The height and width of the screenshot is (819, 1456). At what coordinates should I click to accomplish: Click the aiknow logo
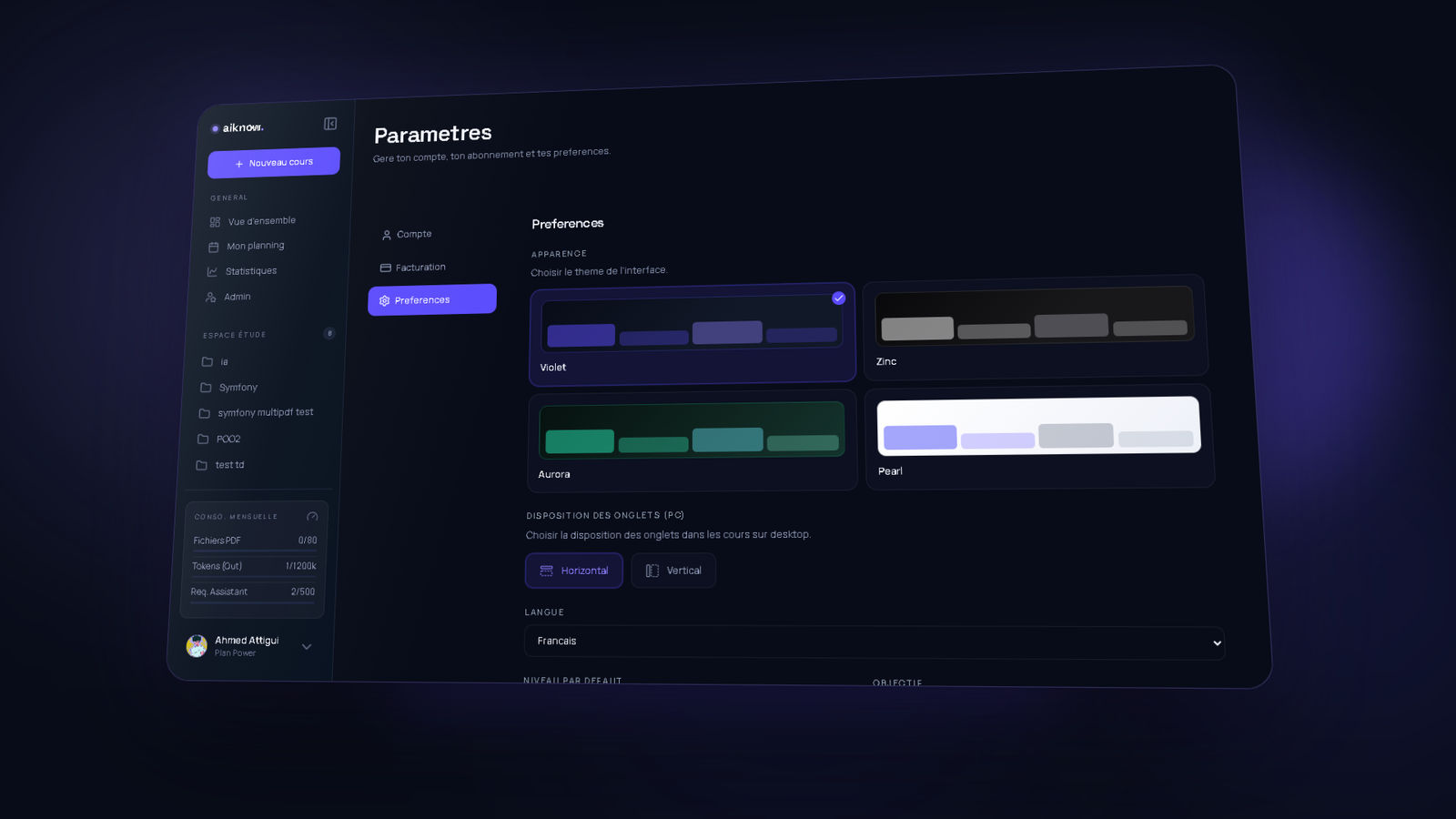(238, 127)
